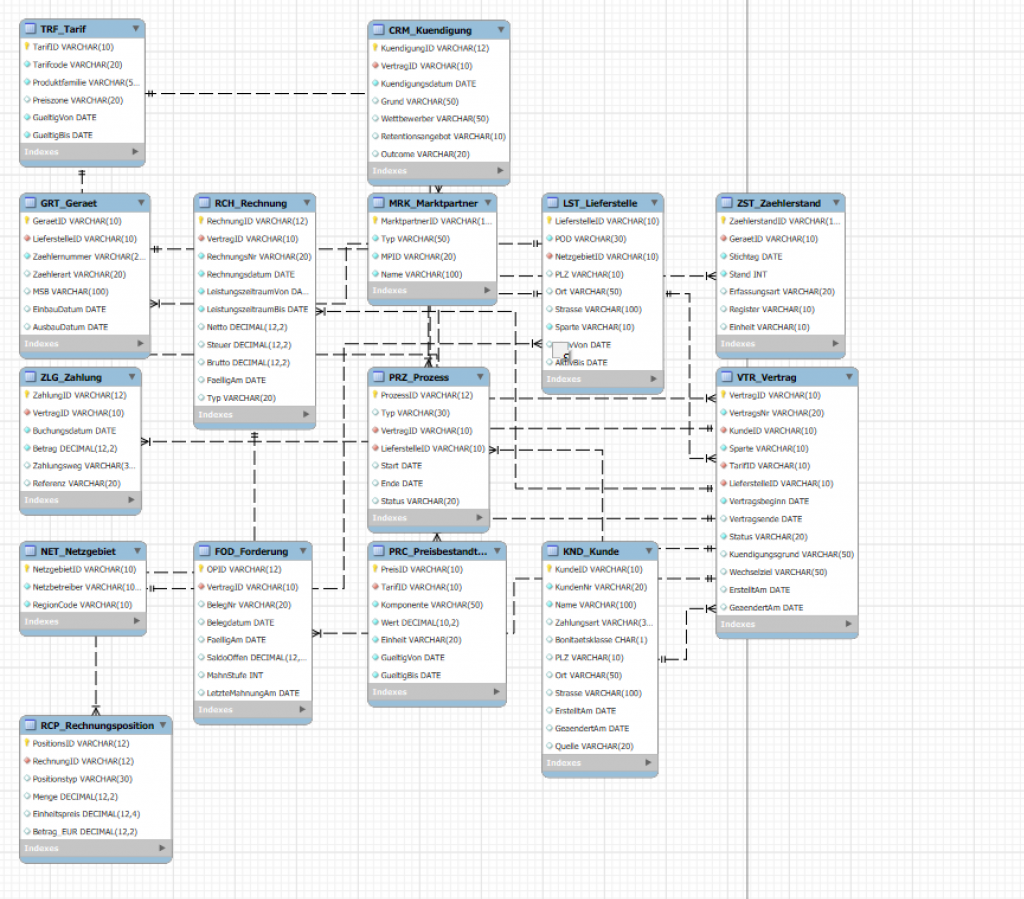Expand the Indexes section of FOD_Forderung

[304, 710]
